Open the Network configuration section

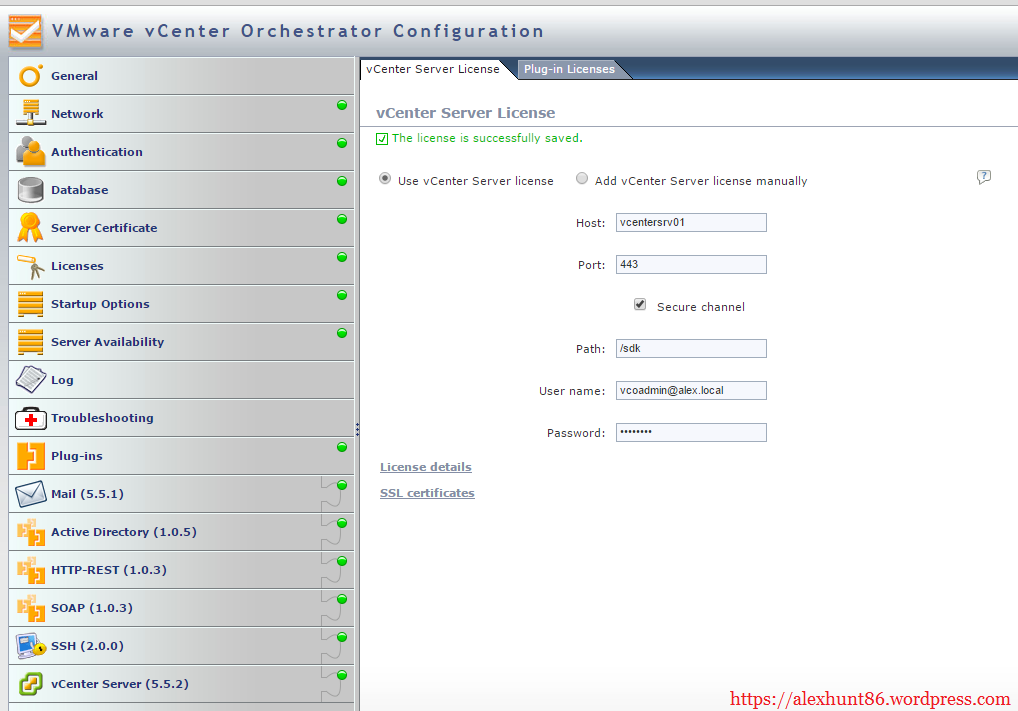click(181, 114)
